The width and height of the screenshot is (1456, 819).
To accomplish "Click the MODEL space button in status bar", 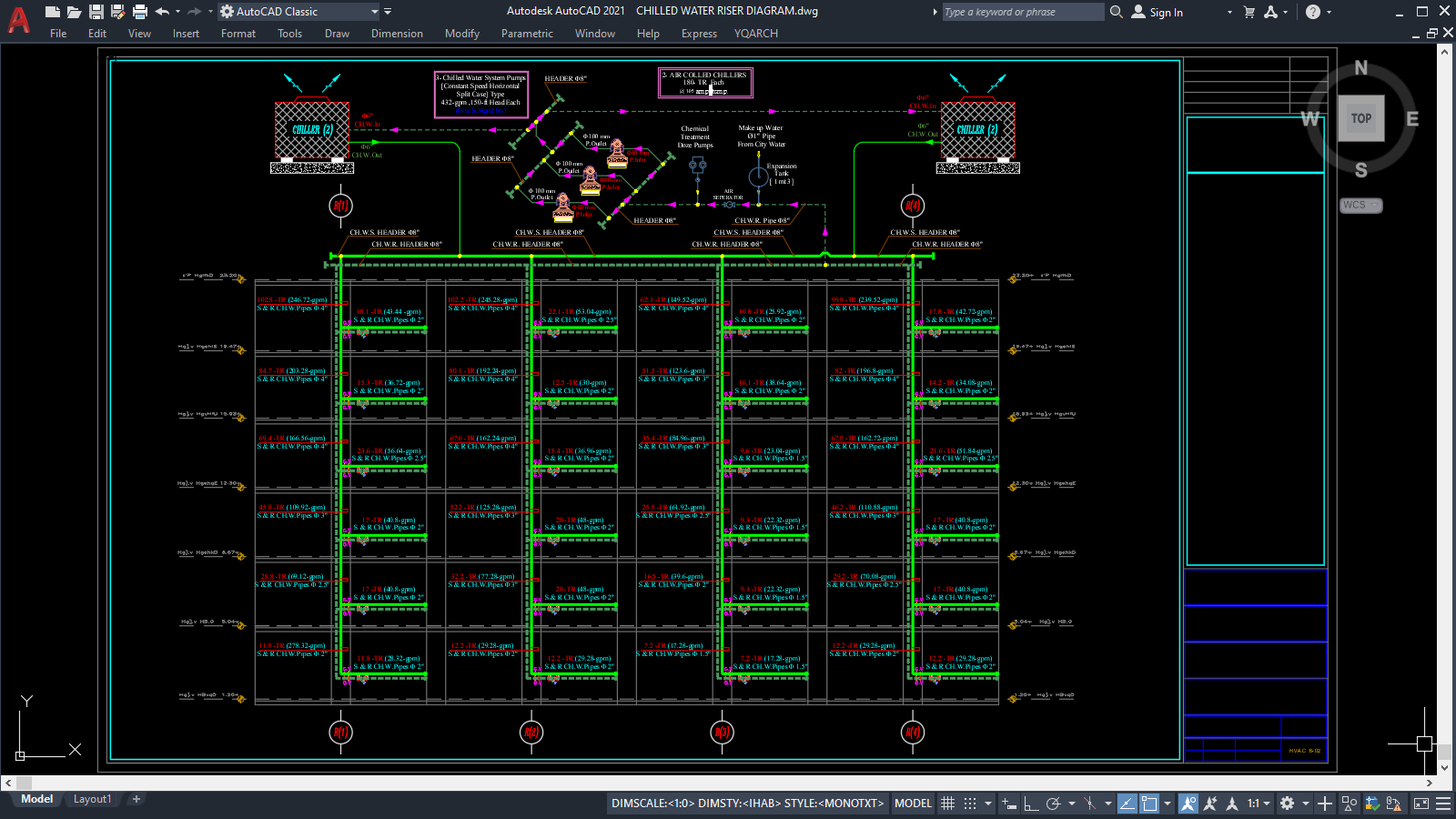I will tap(913, 804).
